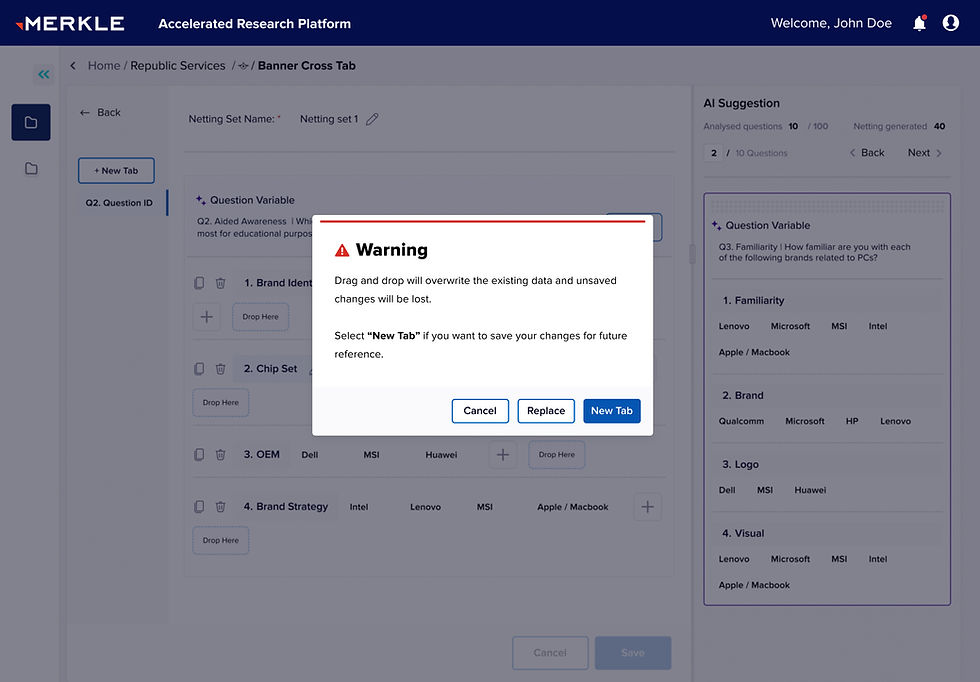Click Drop Here zone in Brand Ident row
980x682 pixels.
(261, 317)
